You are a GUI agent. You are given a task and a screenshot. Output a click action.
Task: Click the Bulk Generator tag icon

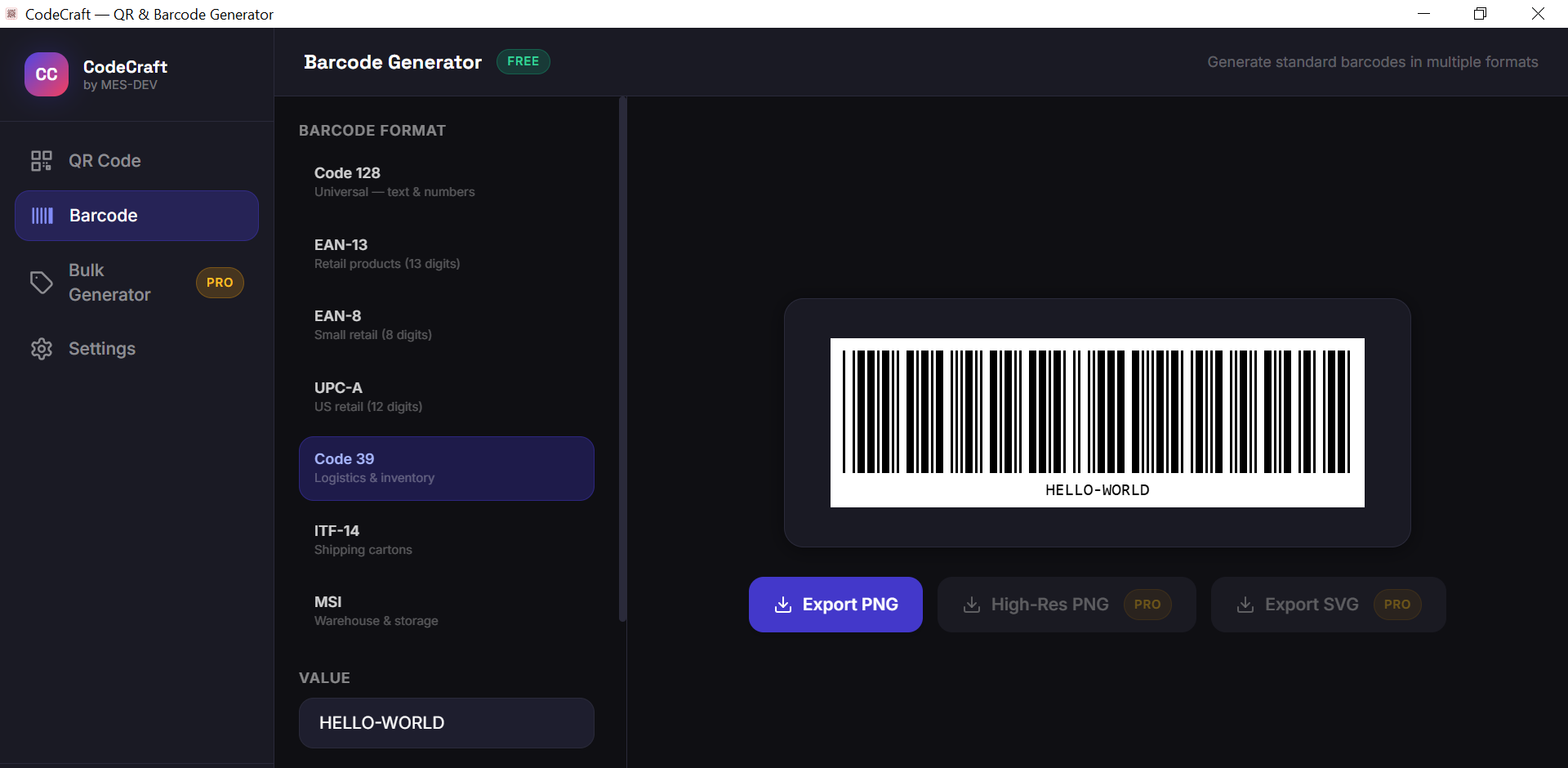(x=42, y=283)
